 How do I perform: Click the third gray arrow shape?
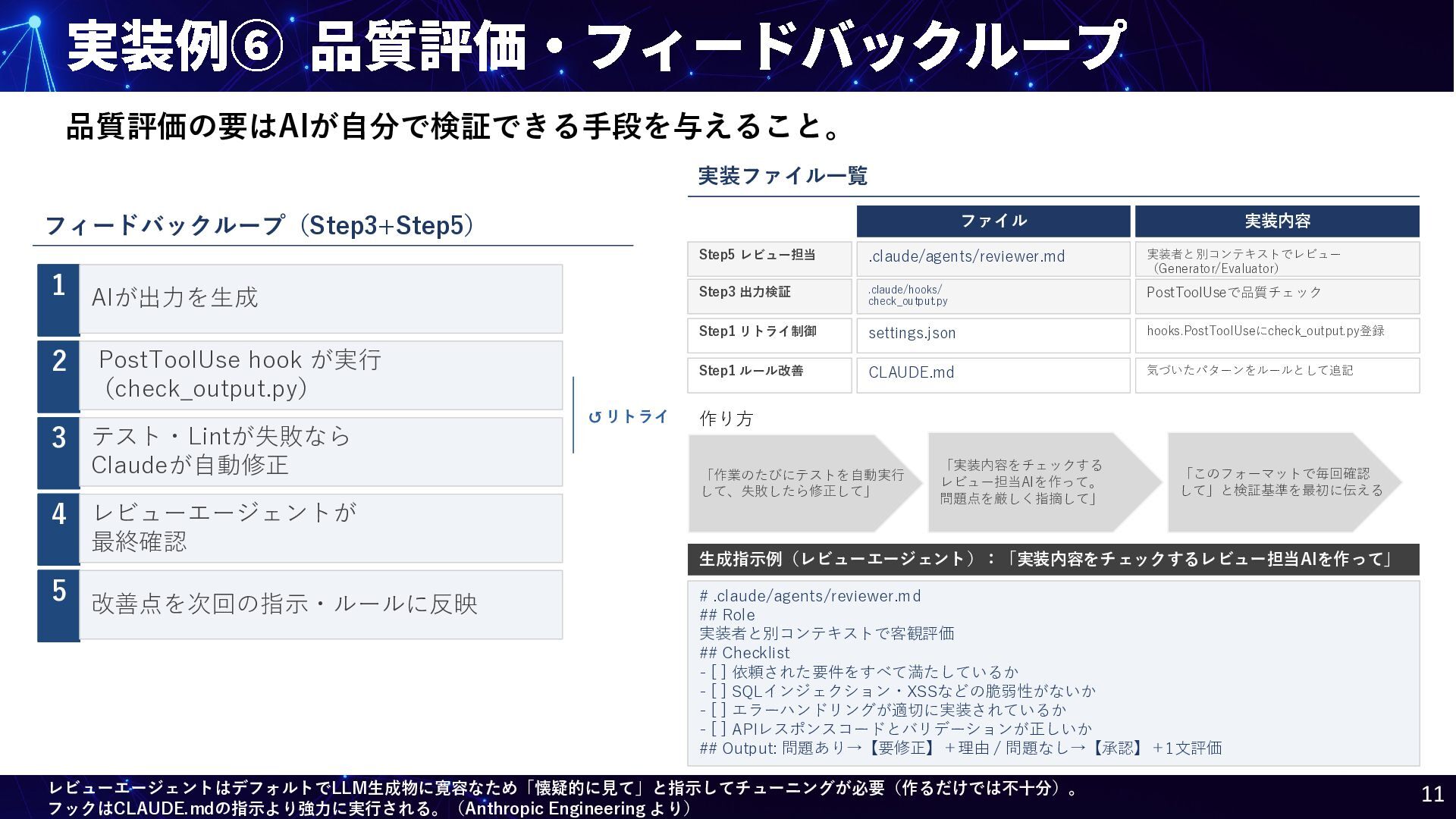(1283, 482)
